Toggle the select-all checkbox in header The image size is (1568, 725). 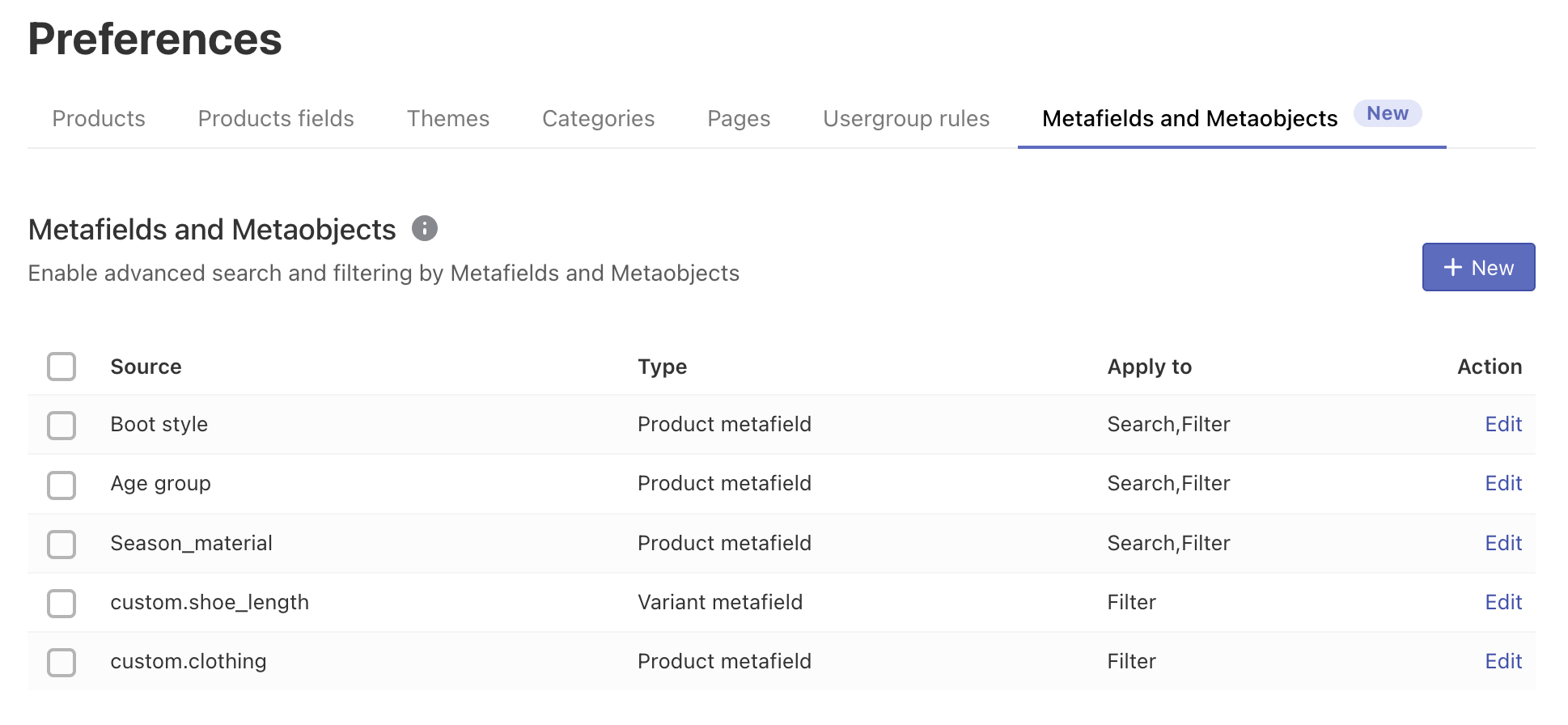point(61,367)
